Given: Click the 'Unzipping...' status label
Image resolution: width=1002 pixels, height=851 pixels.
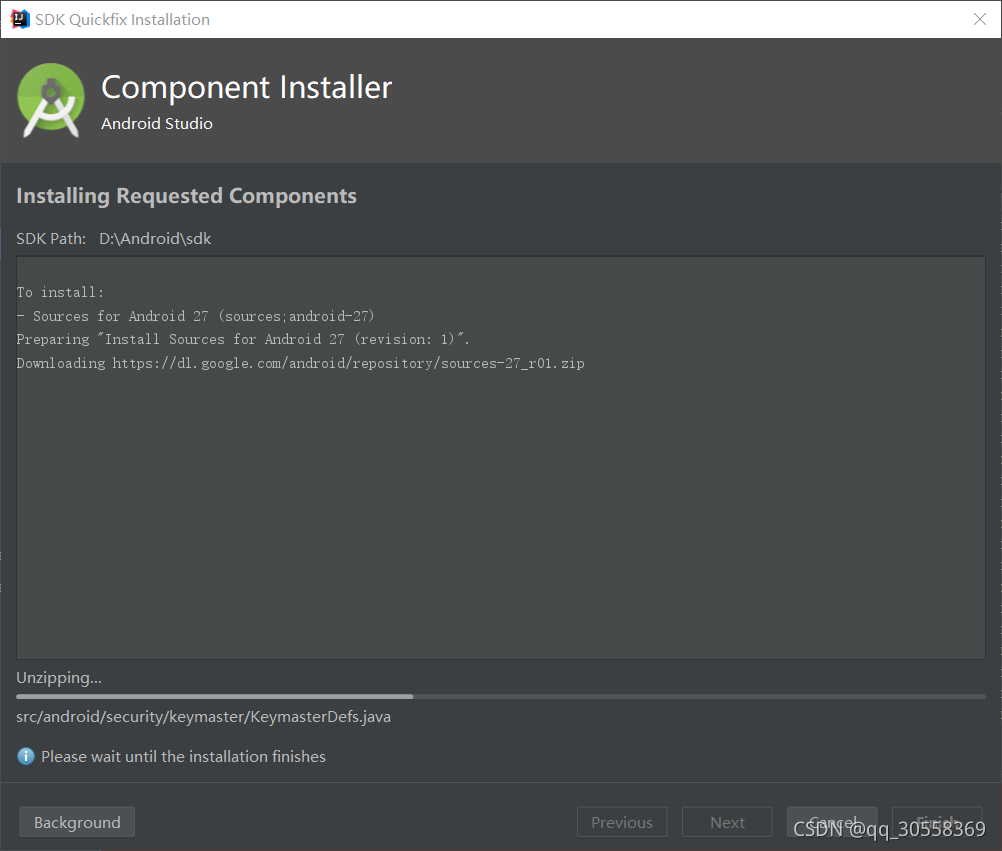Looking at the screenshot, I should coord(59,677).
